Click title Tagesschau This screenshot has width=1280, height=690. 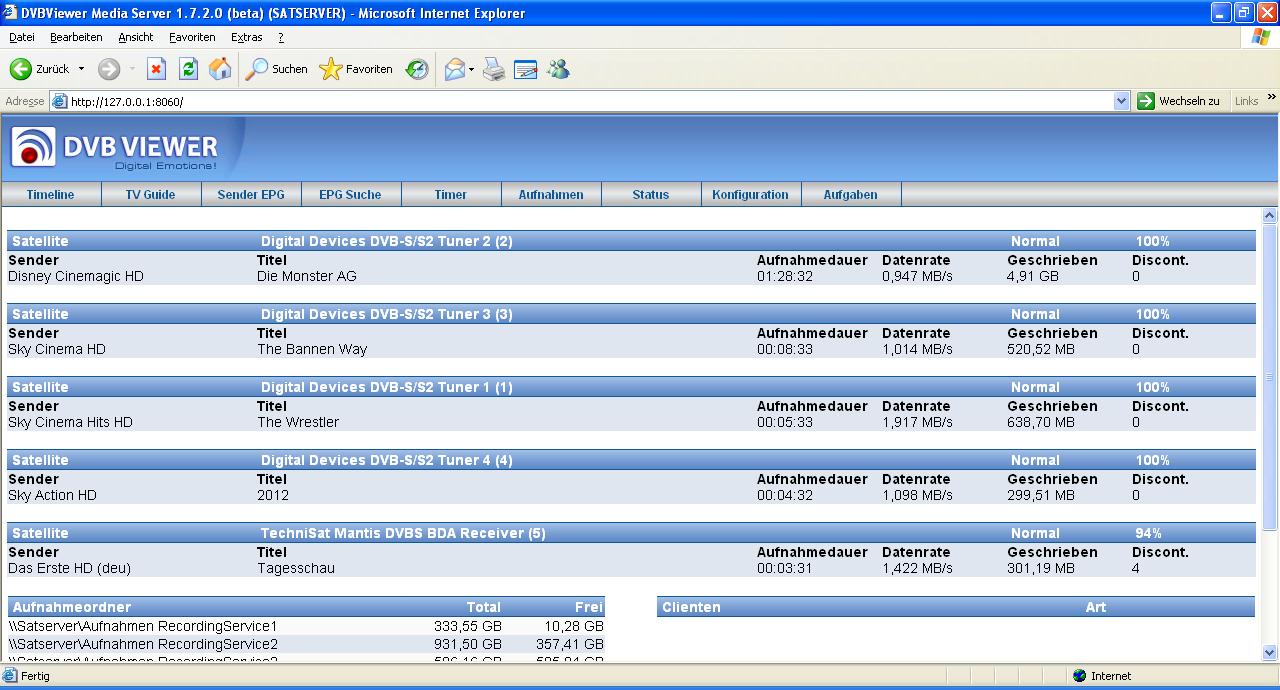coord(296,568)
